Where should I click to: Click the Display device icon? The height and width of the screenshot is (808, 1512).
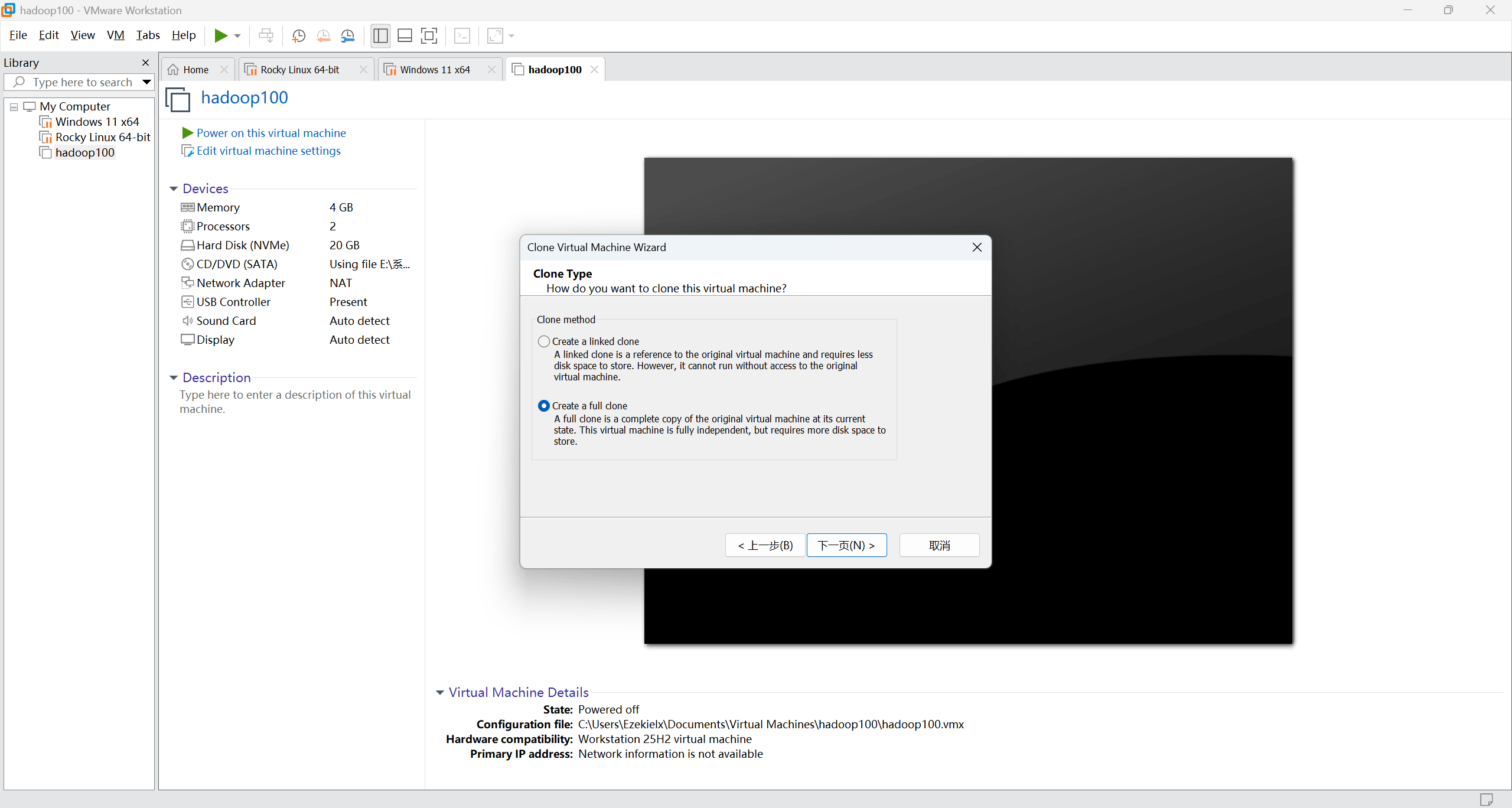pyautogui.click(x=187, y=340)
